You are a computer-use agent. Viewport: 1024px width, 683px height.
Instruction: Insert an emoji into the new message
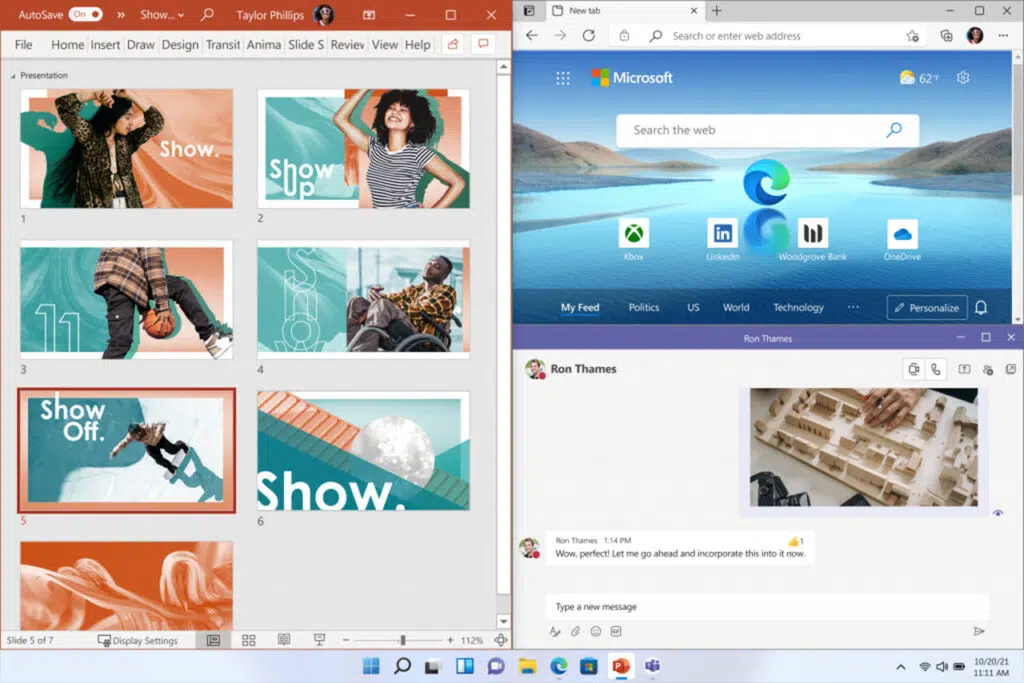(597, 631)
